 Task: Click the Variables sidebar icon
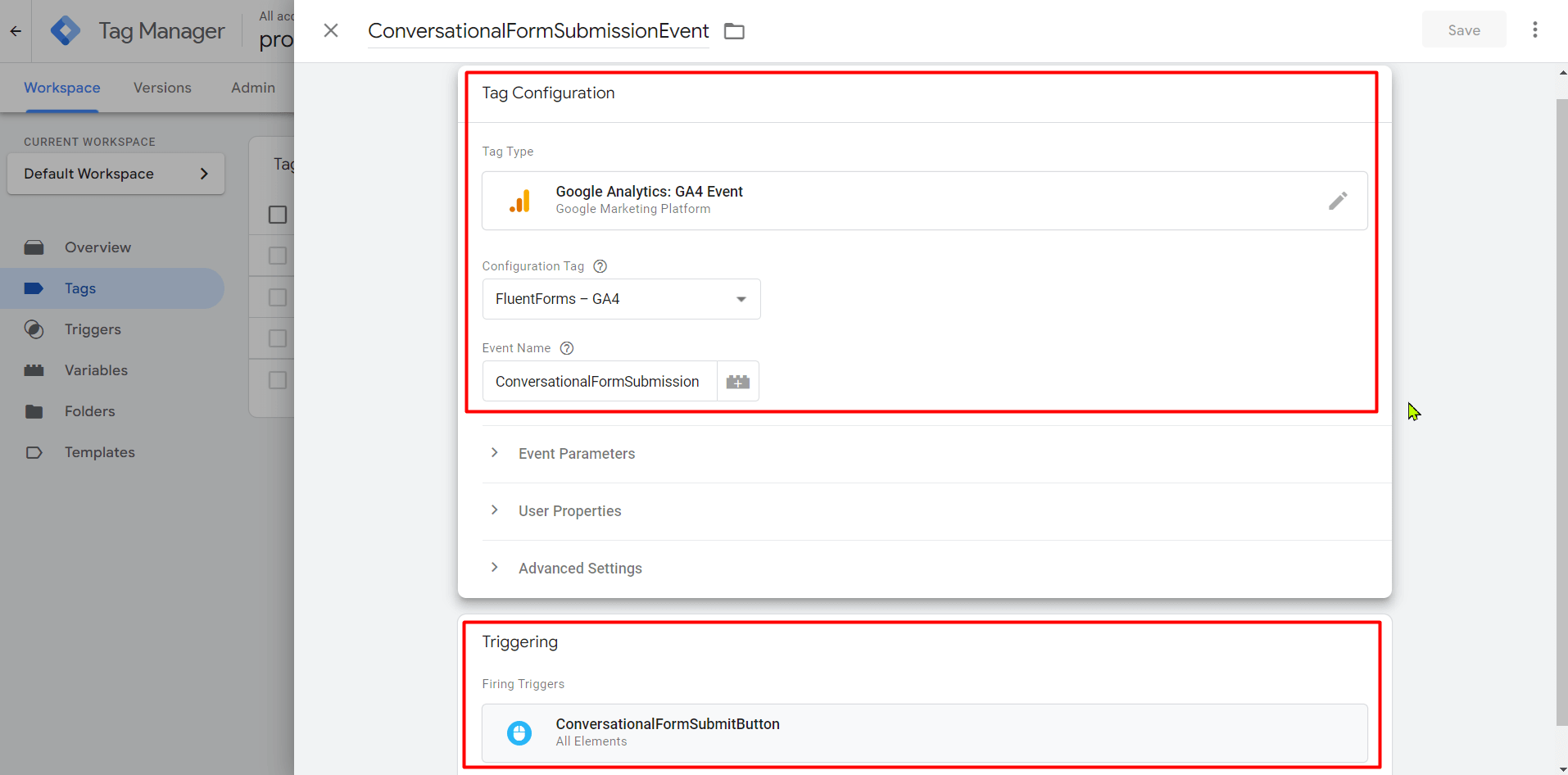click(x=34, y=370)
